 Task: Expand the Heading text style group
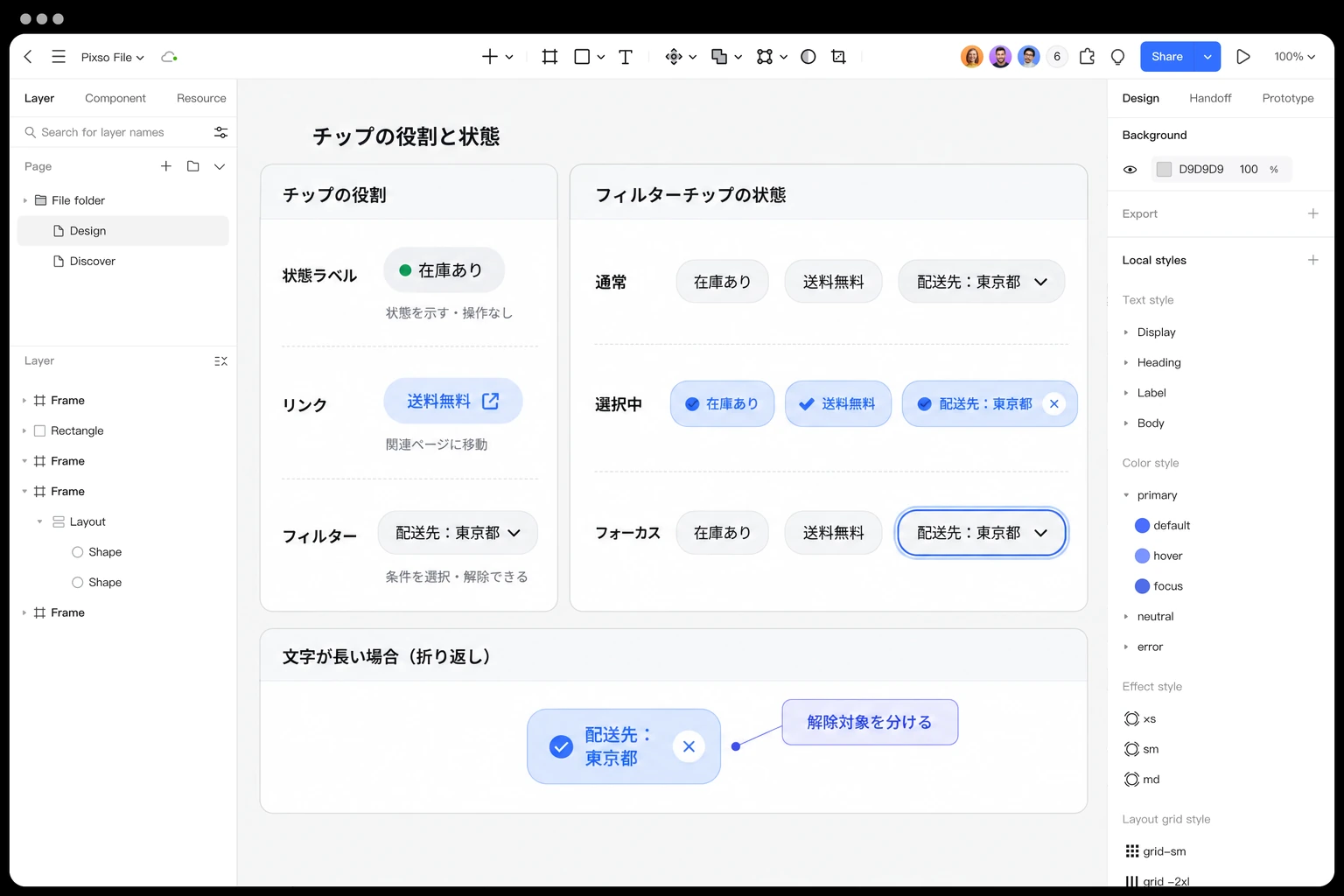[1126, 362]
